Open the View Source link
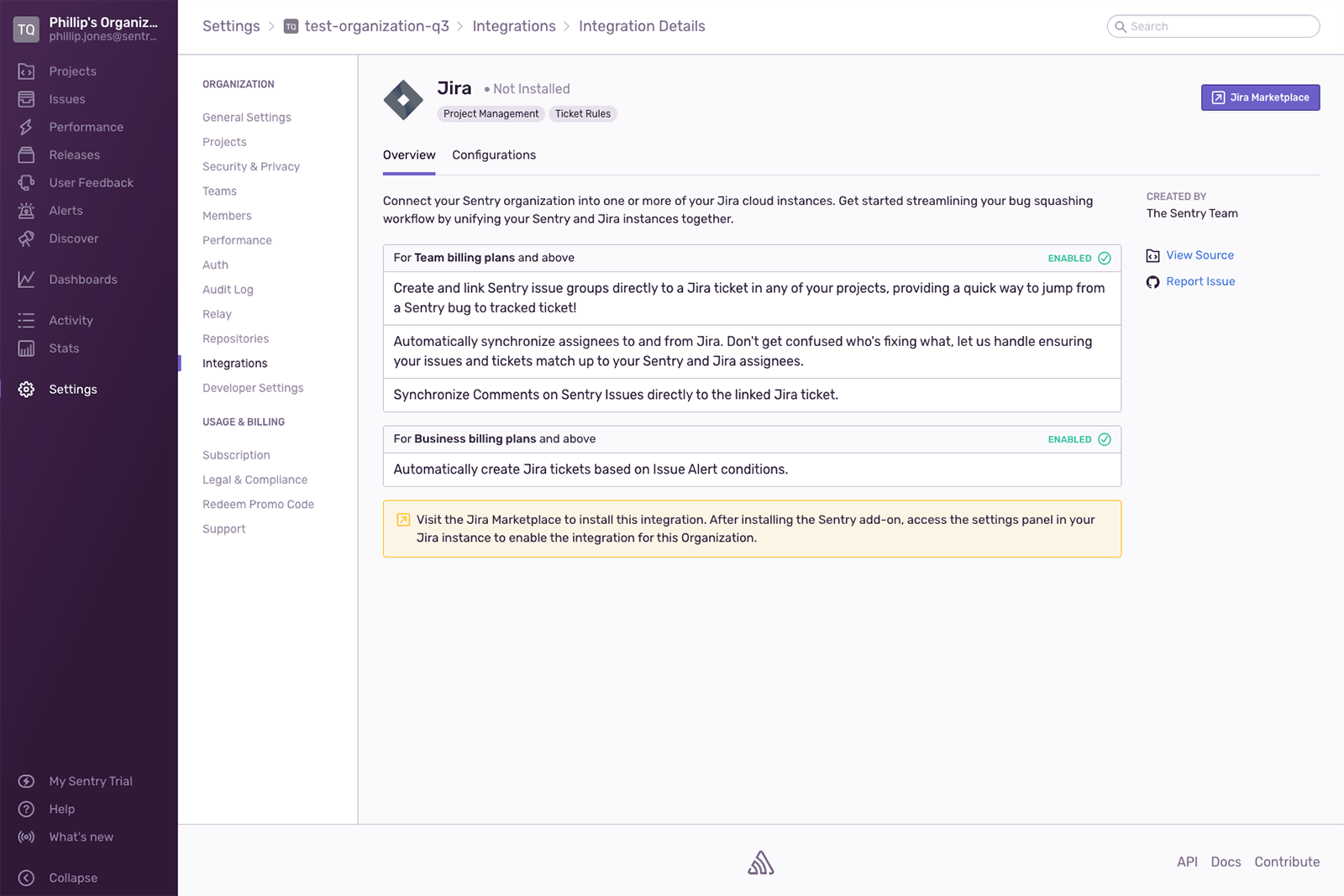1344x896 pixels. coord(1200,254)
